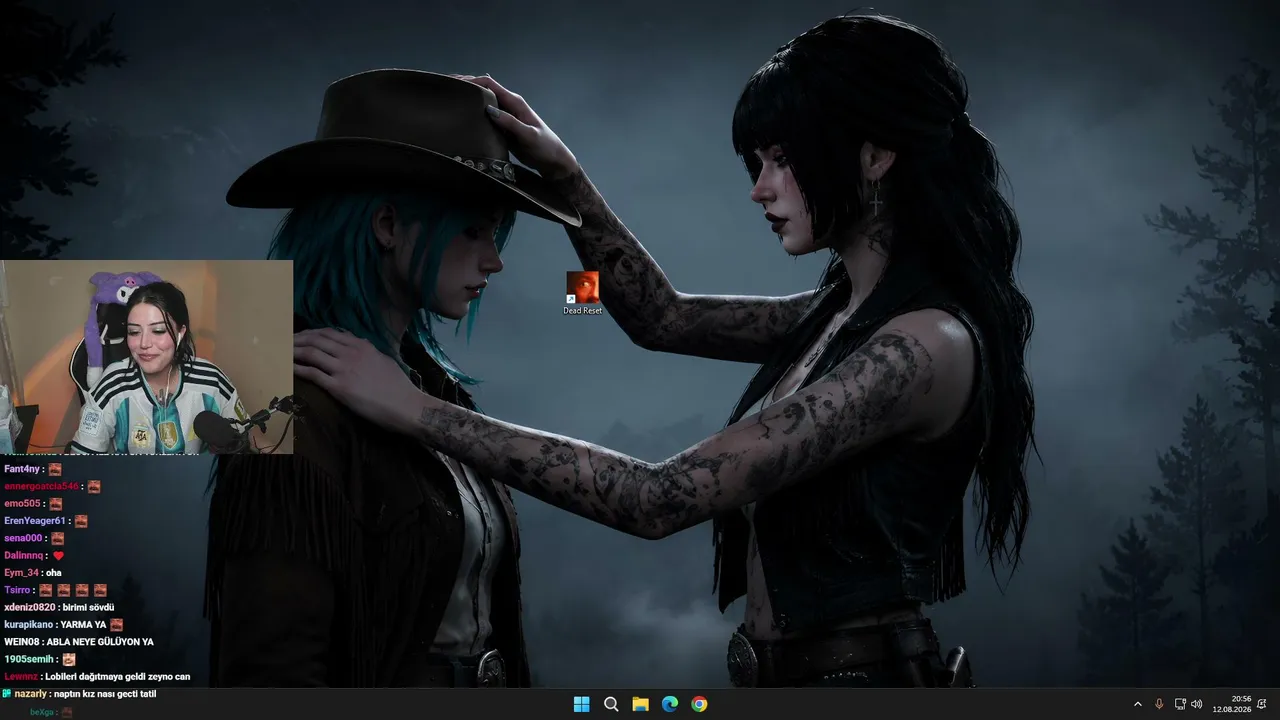
Task: Click the emote after kurapikano's YARMA YA
Action: (116, 625)
